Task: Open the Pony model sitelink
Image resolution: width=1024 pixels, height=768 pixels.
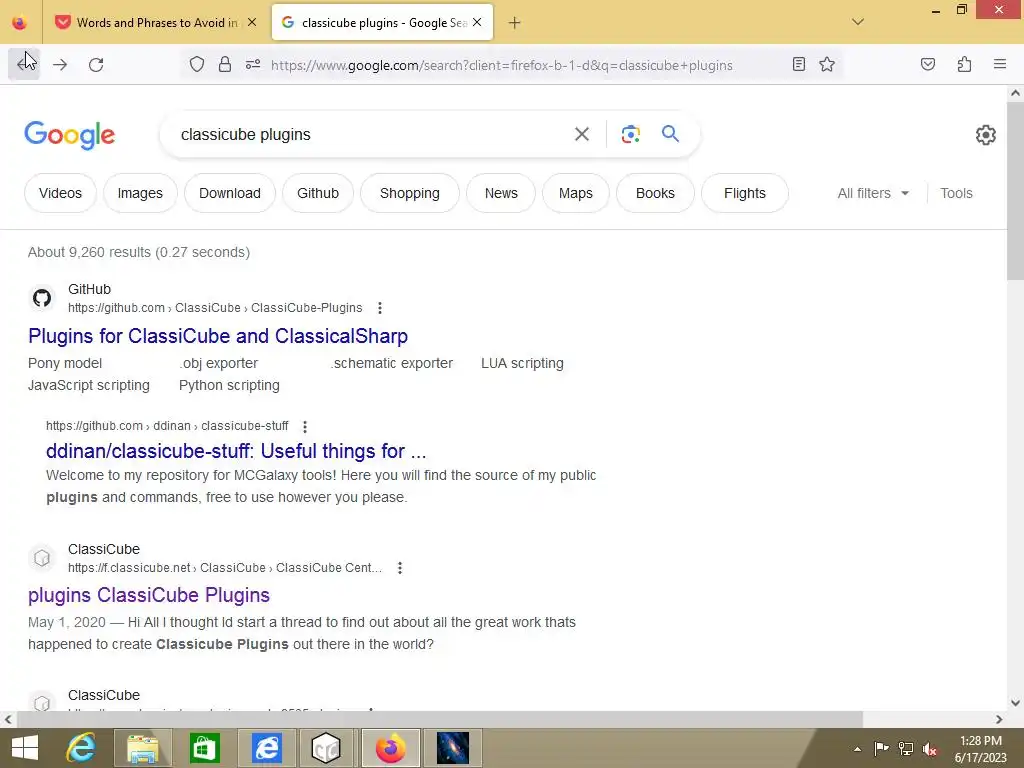Action: click(65, 363)
